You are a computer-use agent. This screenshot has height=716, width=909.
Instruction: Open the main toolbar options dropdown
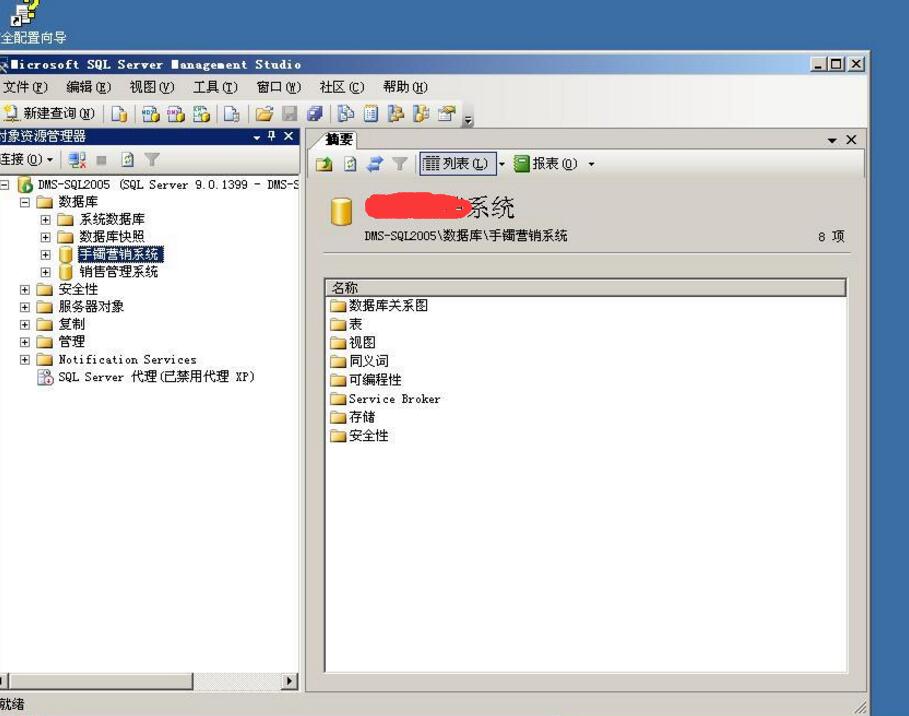pyautogui.click(x=468, y=119)
